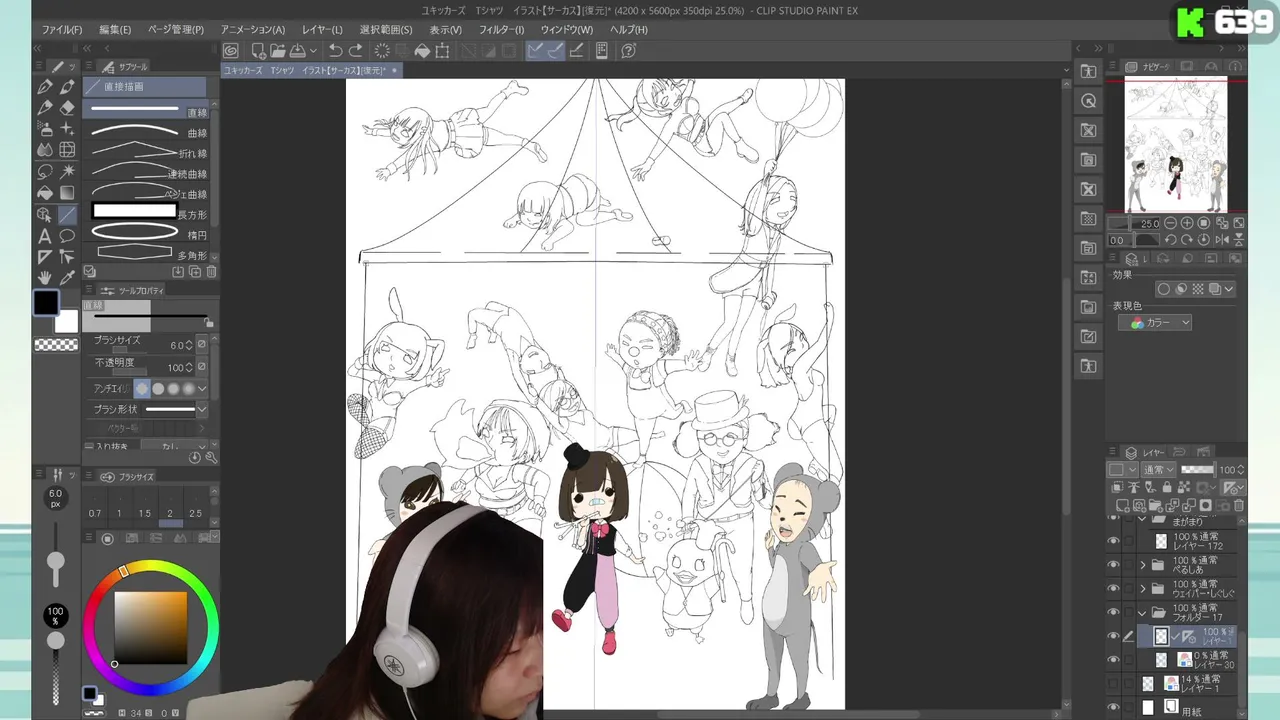Screen dimensions: 1280x720
Task: Click lock layer icon in Layer panel
Action: [x=1166, y=488]
